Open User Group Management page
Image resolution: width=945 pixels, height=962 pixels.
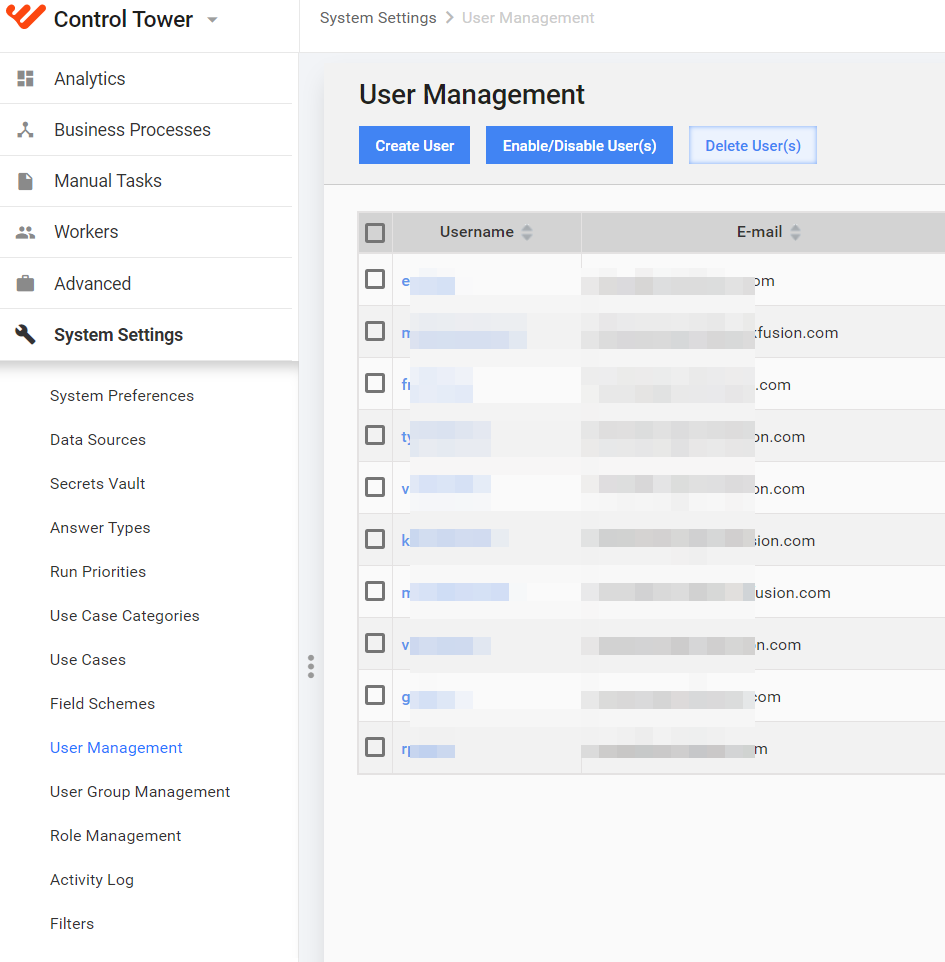(x=140, y=792)
